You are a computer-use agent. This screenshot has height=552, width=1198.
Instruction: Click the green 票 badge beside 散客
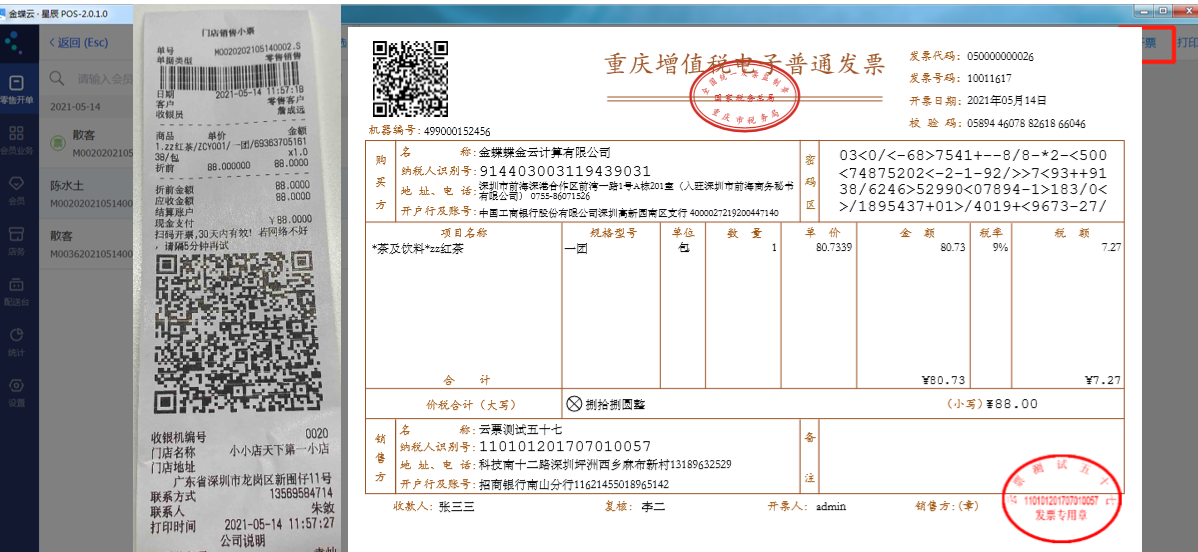(57, 141)
